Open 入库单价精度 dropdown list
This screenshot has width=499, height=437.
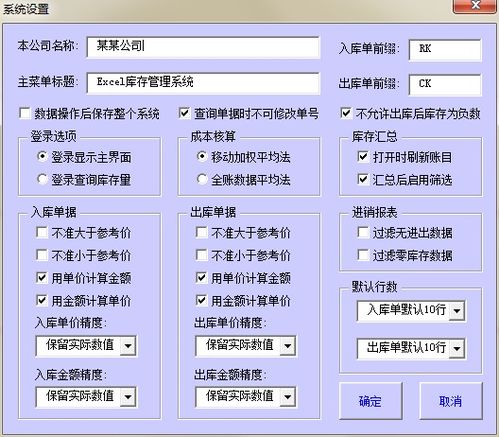tap(128, 346)
